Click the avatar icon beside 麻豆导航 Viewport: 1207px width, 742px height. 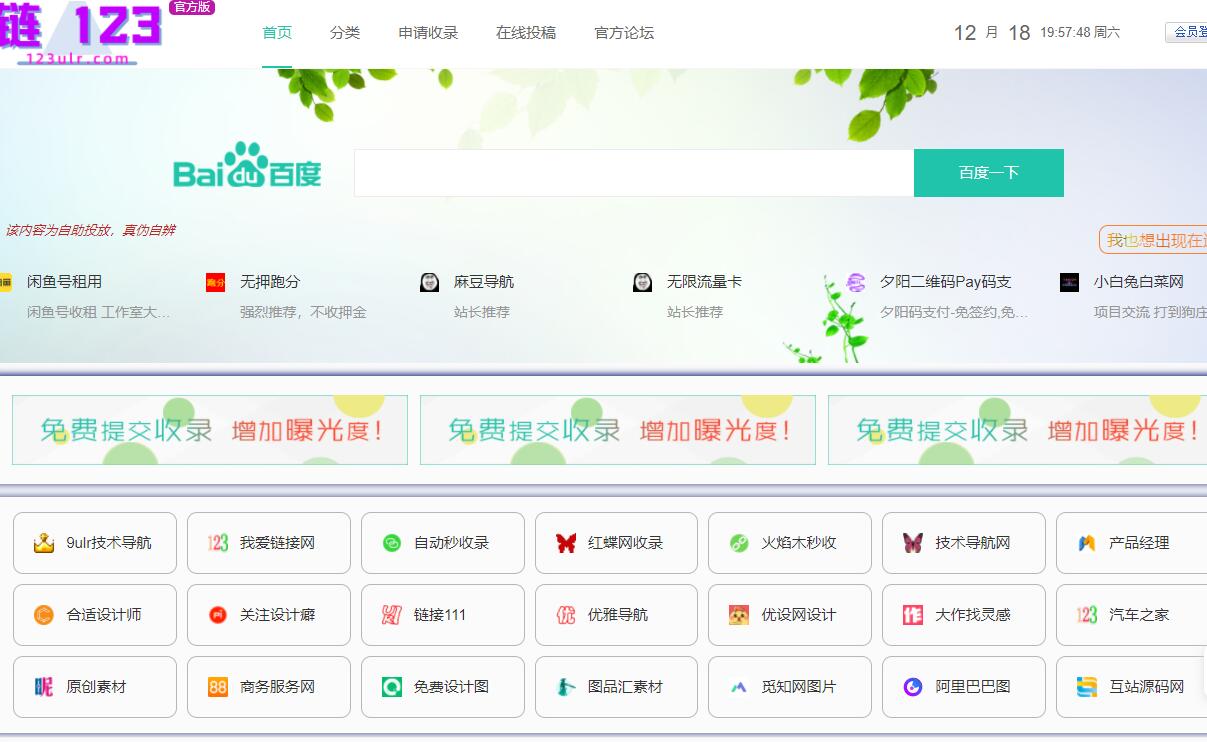[430, 283]
